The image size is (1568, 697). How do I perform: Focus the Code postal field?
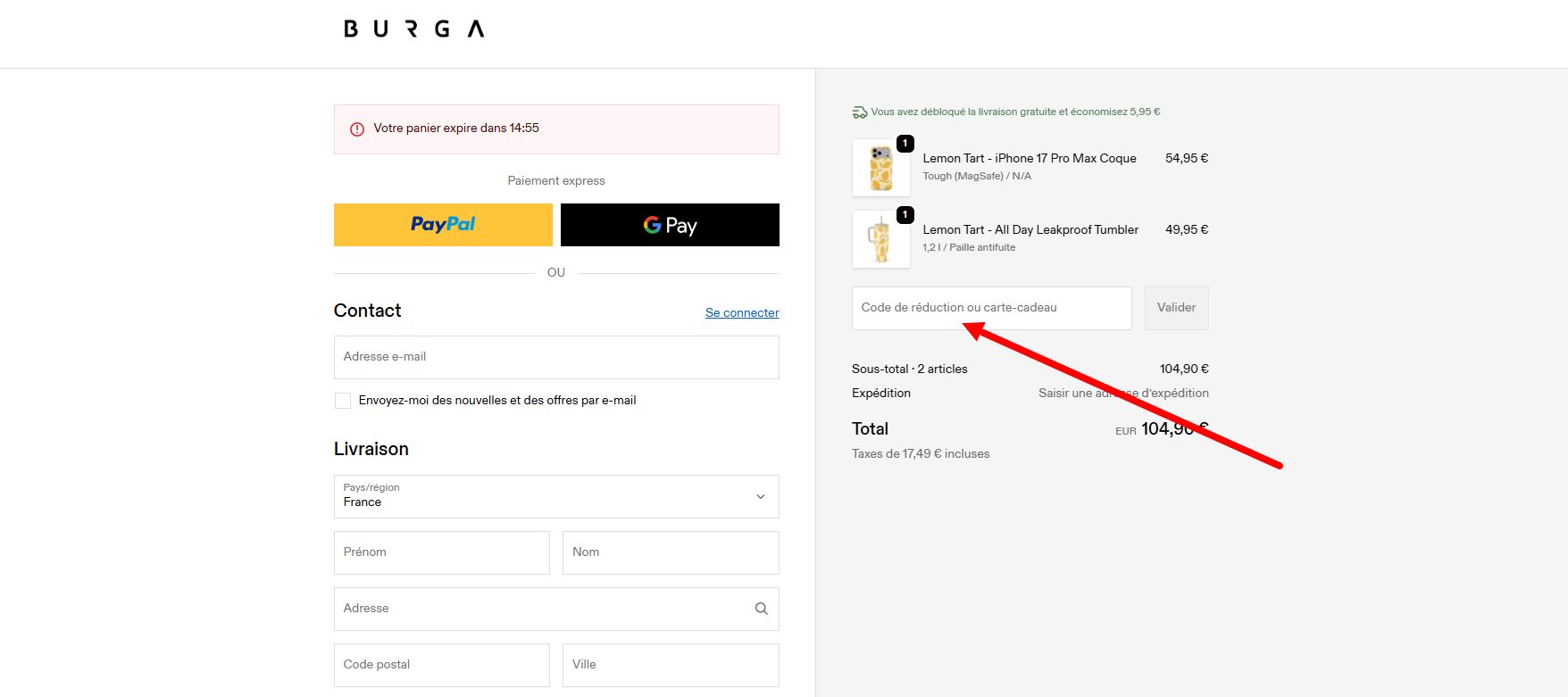[x=442, y=665]
